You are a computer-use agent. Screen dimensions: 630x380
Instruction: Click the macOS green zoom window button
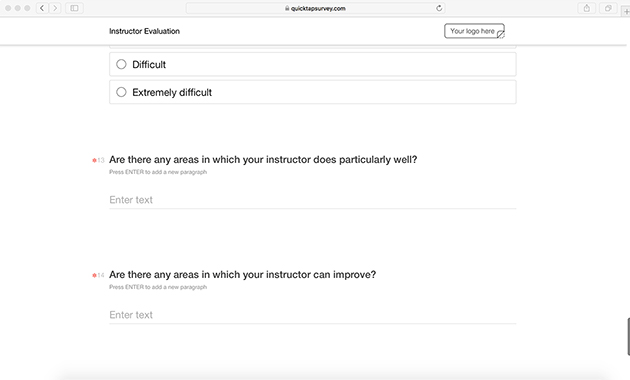[x=27, y=8]
